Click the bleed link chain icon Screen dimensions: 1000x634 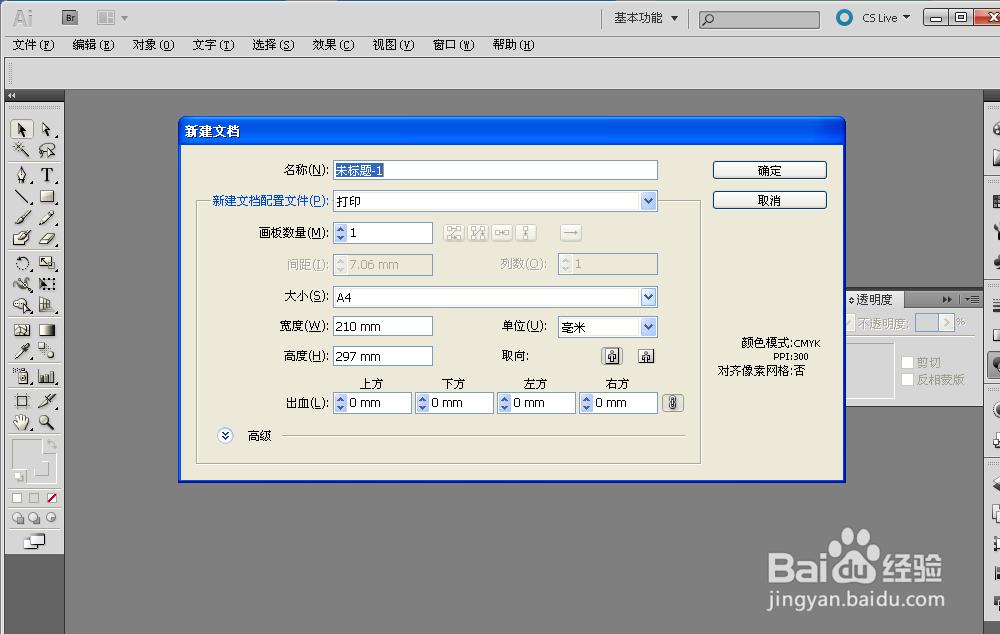coord(673,402)
